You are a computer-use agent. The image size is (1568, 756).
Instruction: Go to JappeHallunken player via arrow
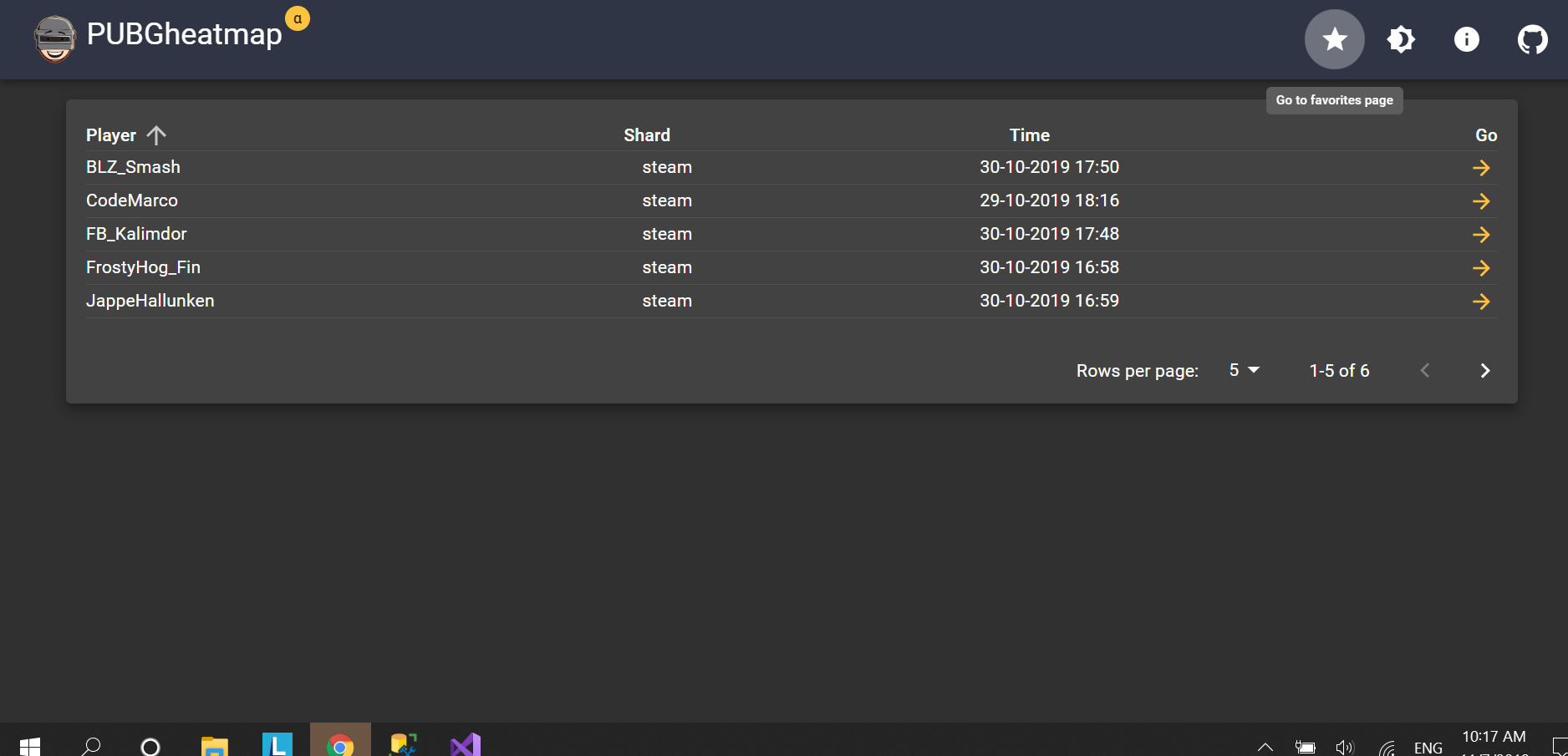tap(1481, 302)
